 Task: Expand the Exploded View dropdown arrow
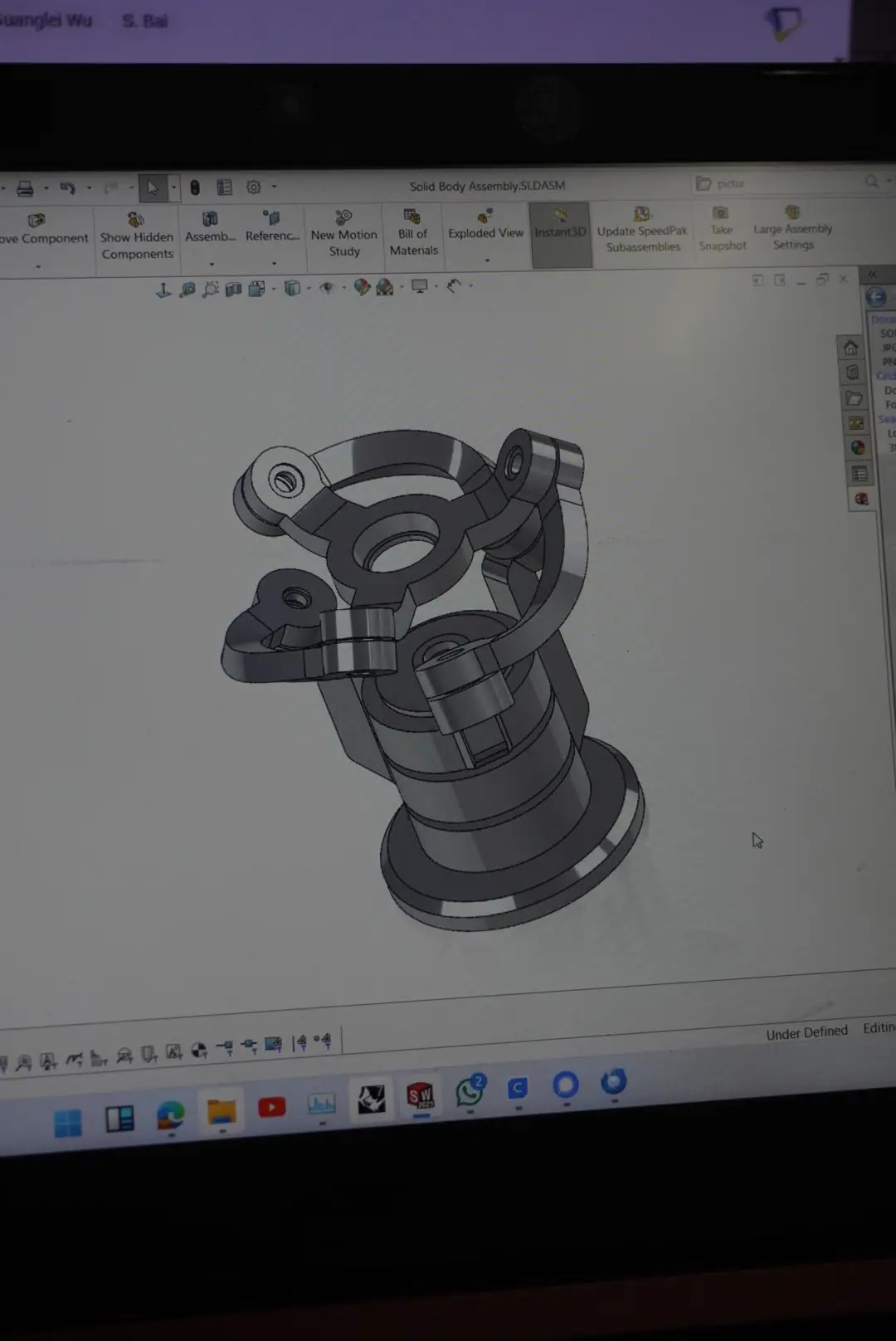click(487, 261)
